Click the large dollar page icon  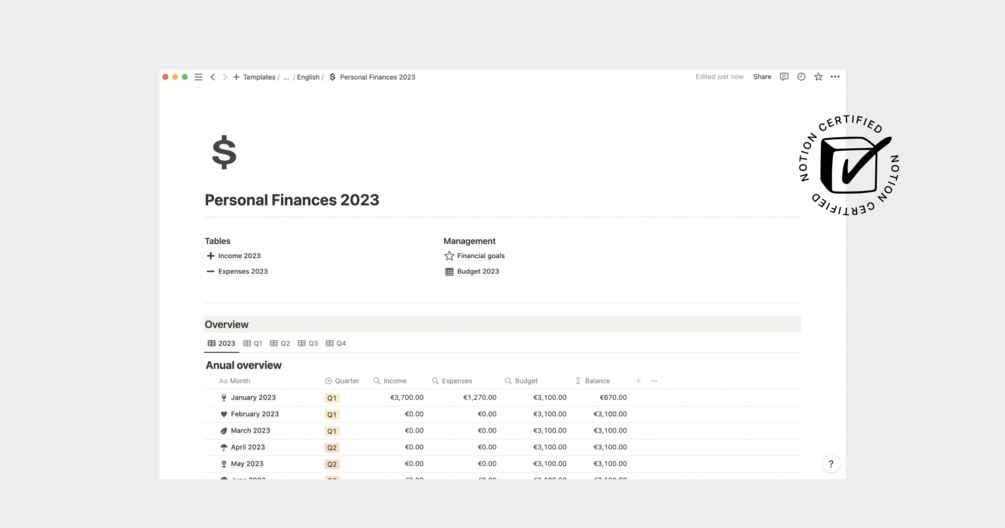(x=224, y=152)
